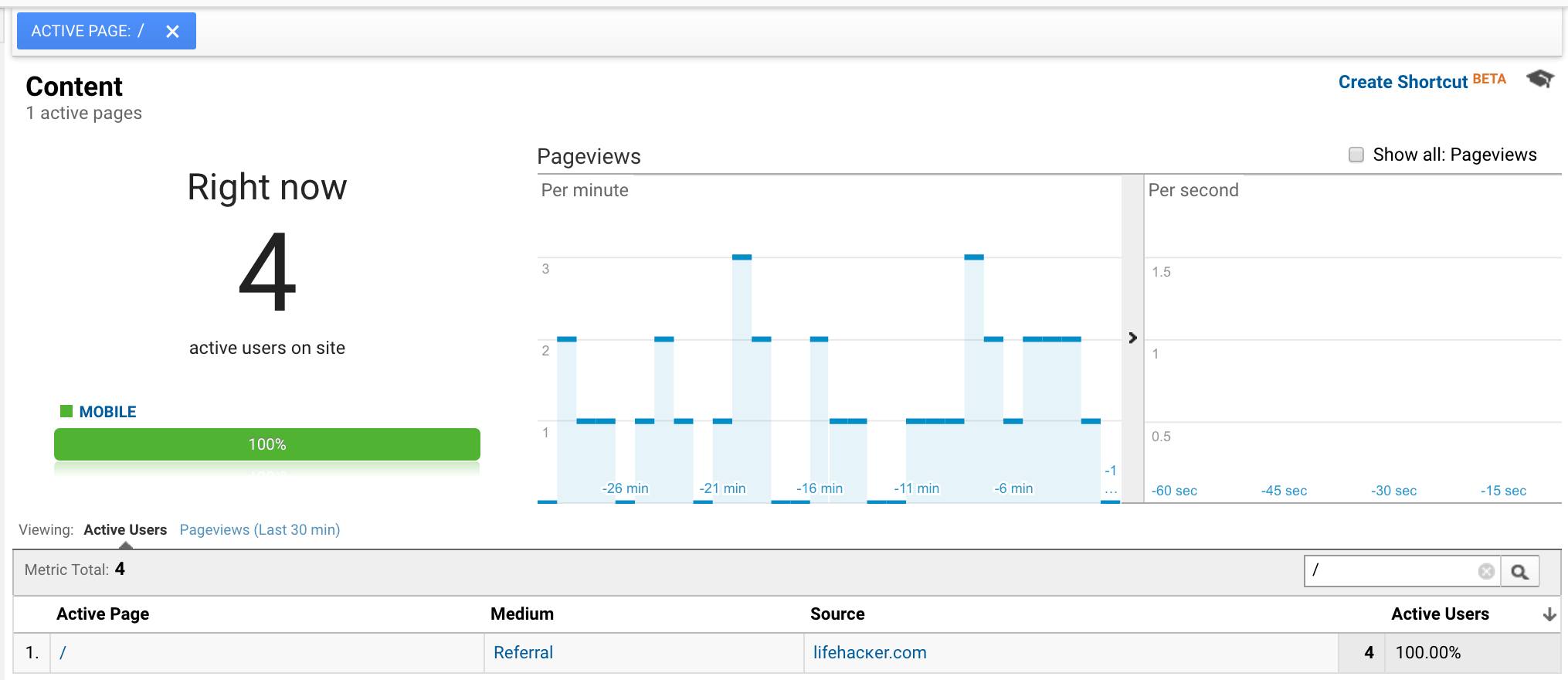The width and height of the screenshot is (1568, 680).
Task: Open the graduation cap education icon
Action: 1539,79
